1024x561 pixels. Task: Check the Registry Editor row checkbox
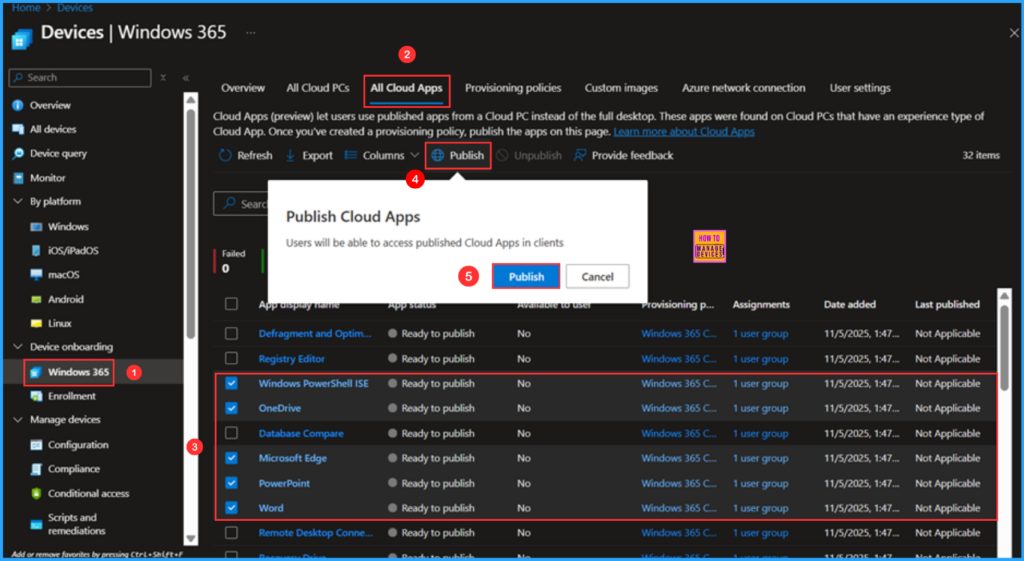[231, 359]
